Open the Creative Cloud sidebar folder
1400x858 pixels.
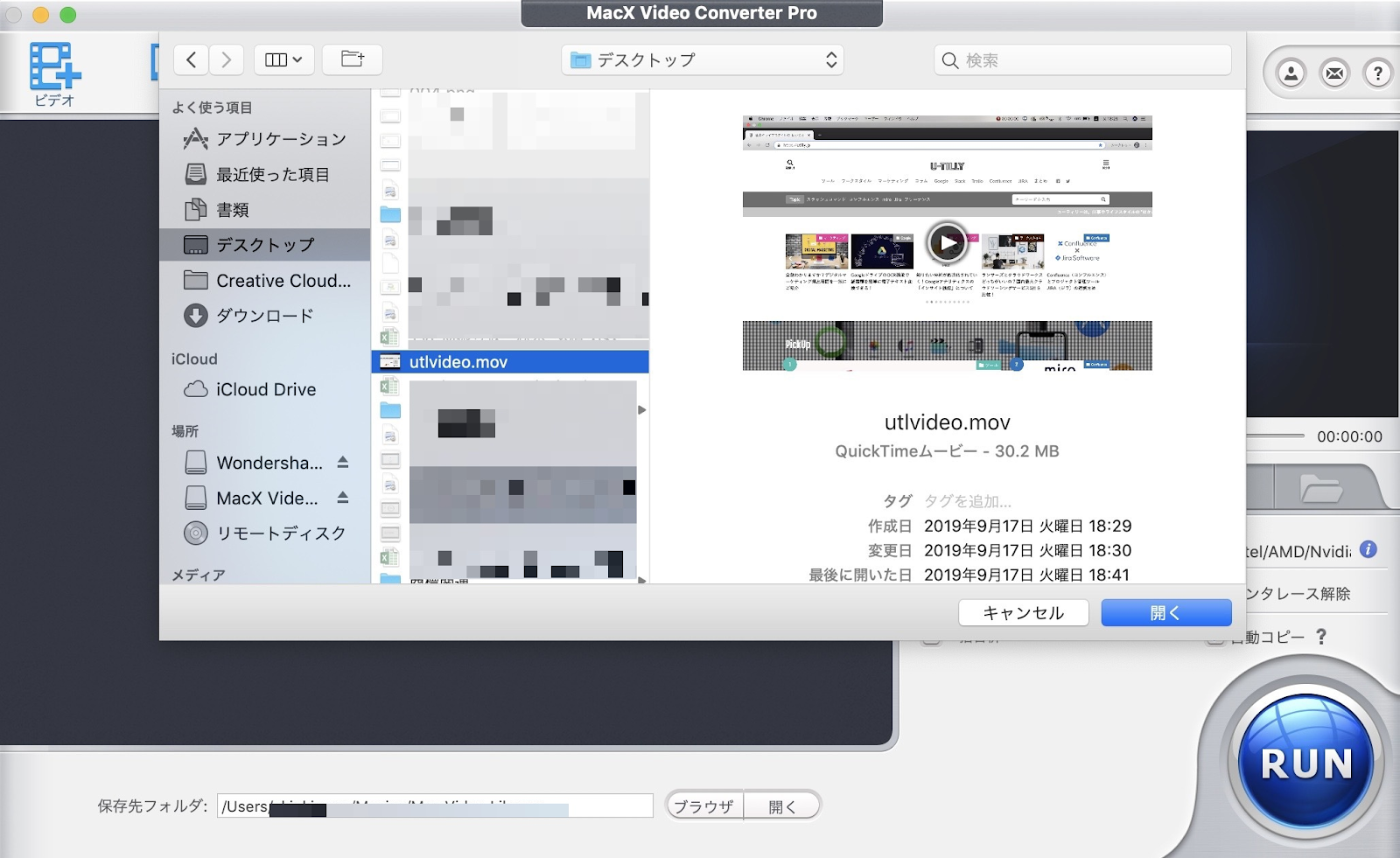[267, 280]
